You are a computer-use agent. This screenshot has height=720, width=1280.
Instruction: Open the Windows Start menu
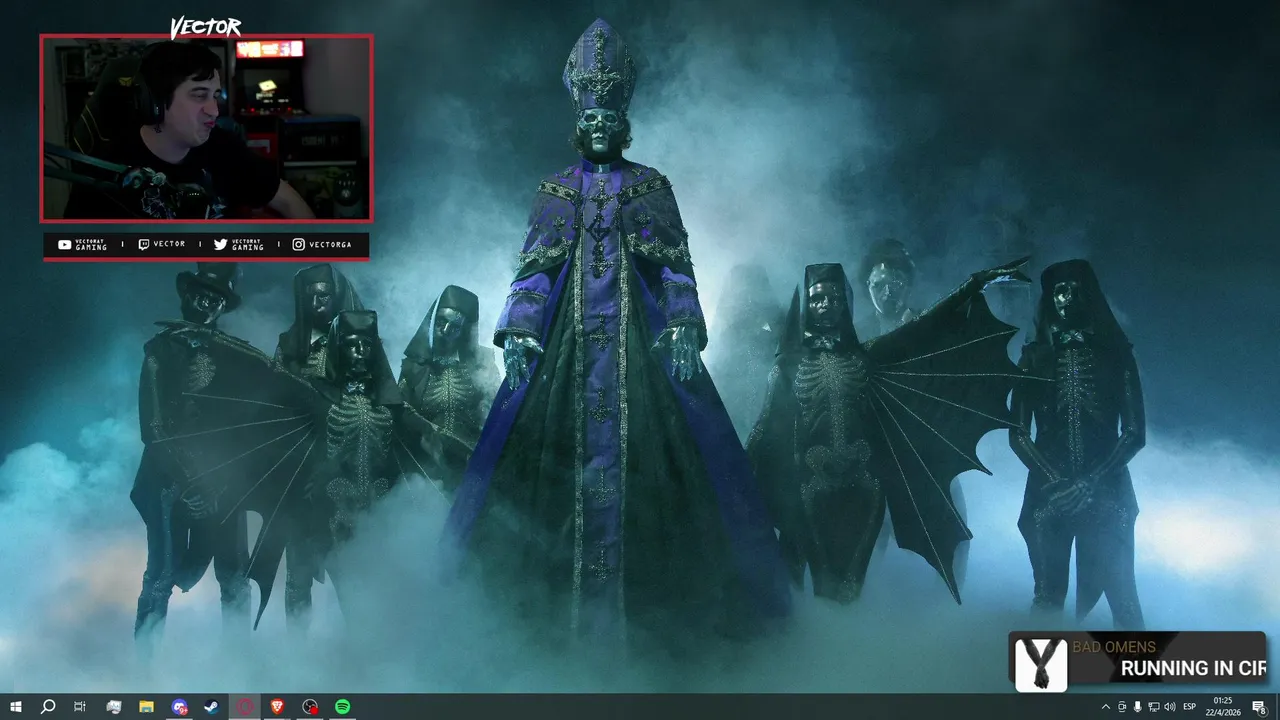pyautogui.click(x=15, y=707)
